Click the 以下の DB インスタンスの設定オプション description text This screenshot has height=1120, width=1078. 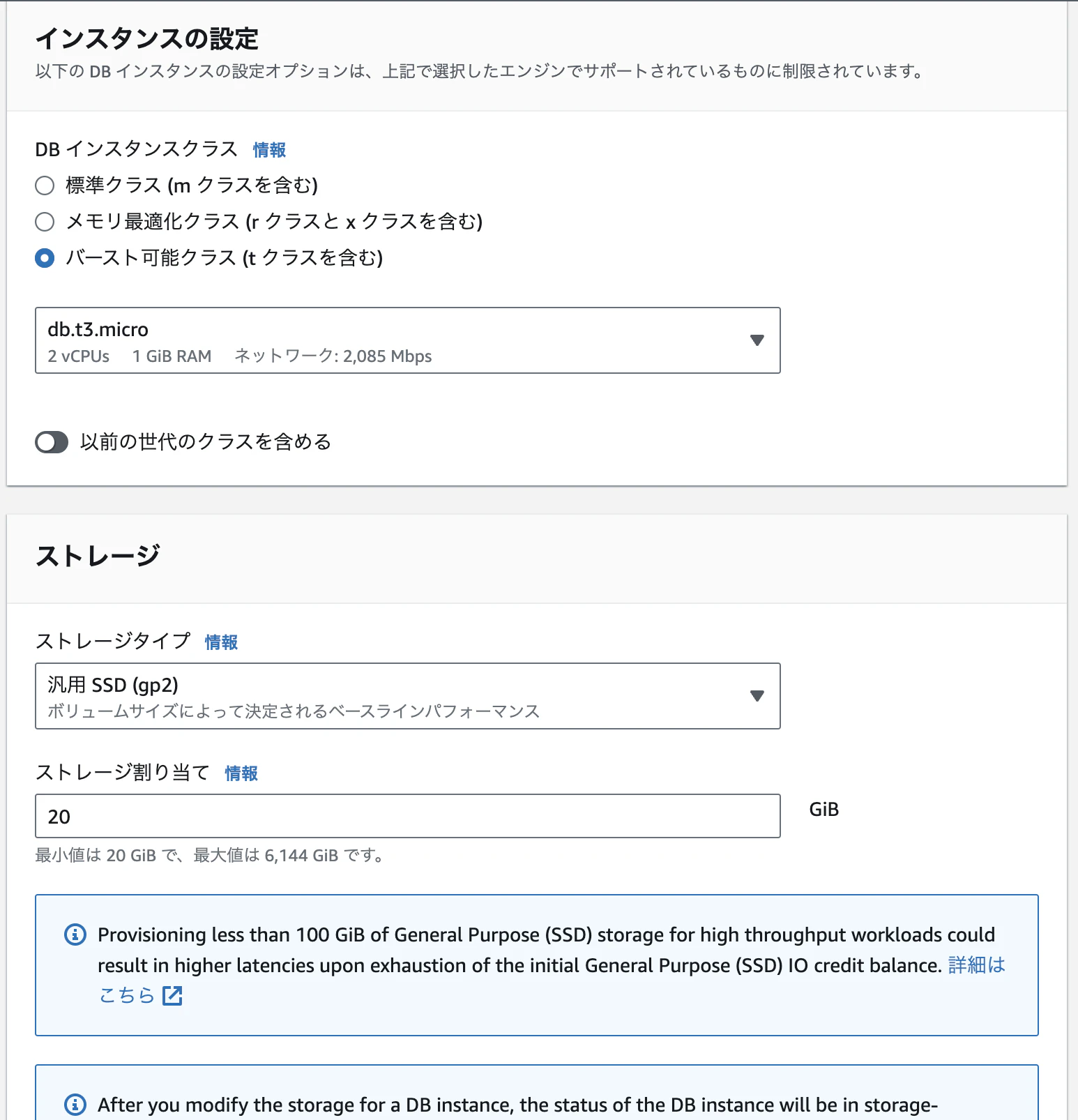pos(480,71)
